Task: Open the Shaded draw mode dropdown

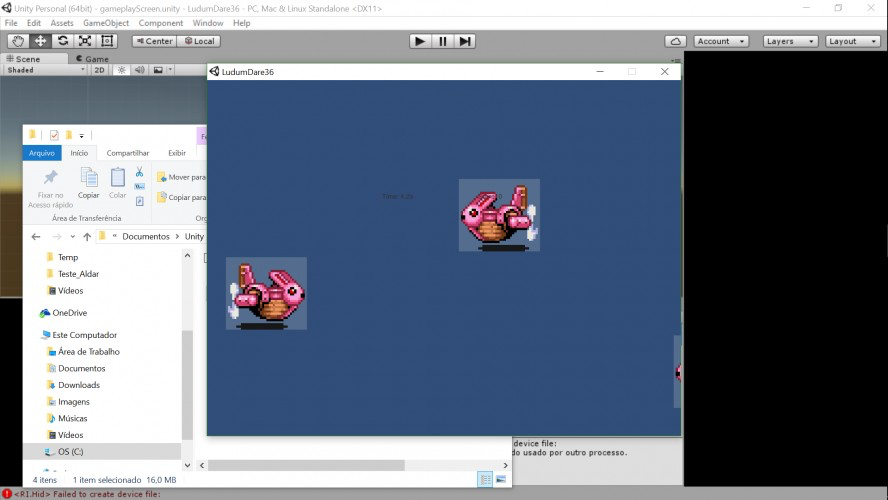Action: [x=45, y=70]
